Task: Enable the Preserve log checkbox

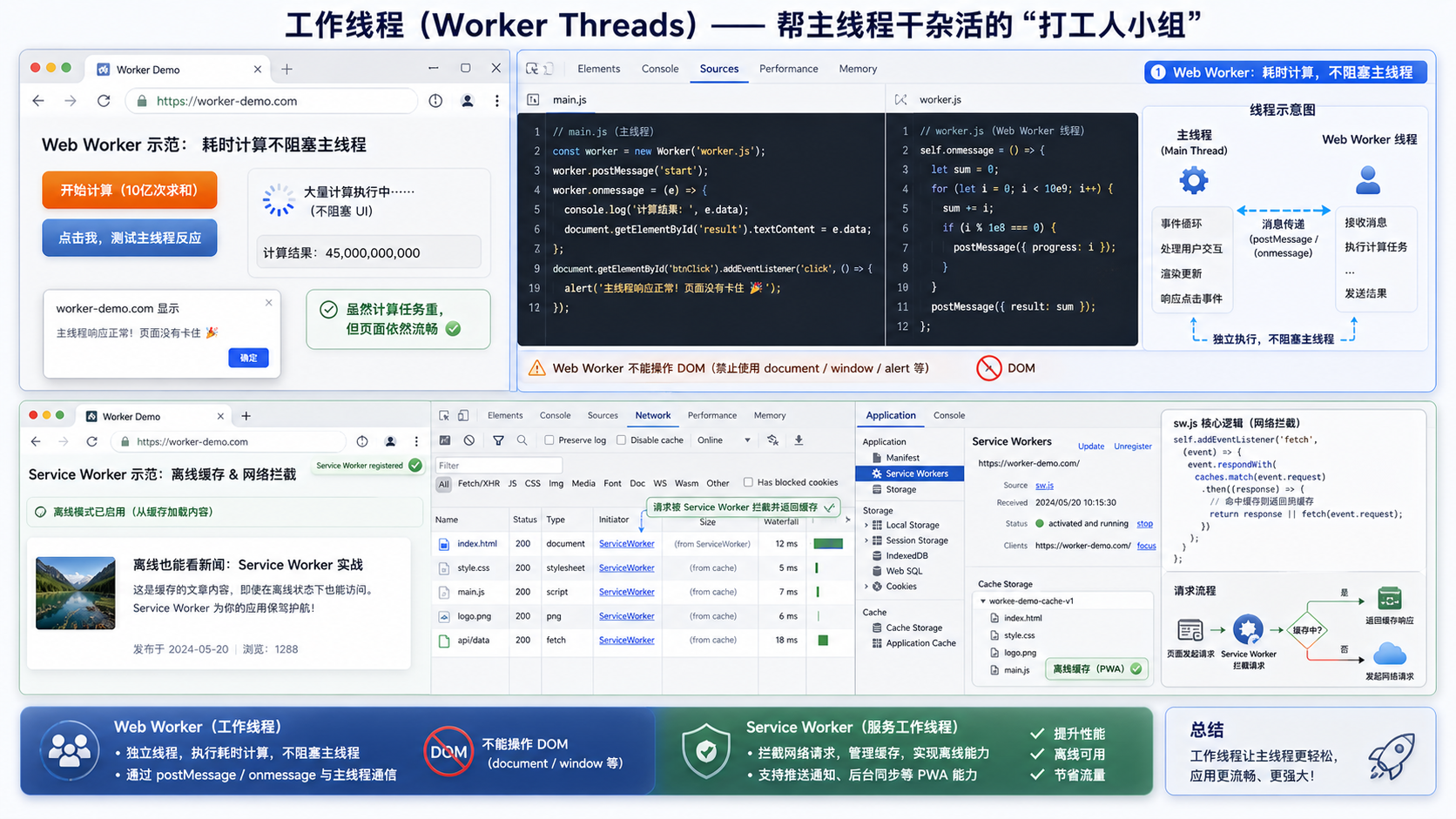Action: (x=549, y=440)
